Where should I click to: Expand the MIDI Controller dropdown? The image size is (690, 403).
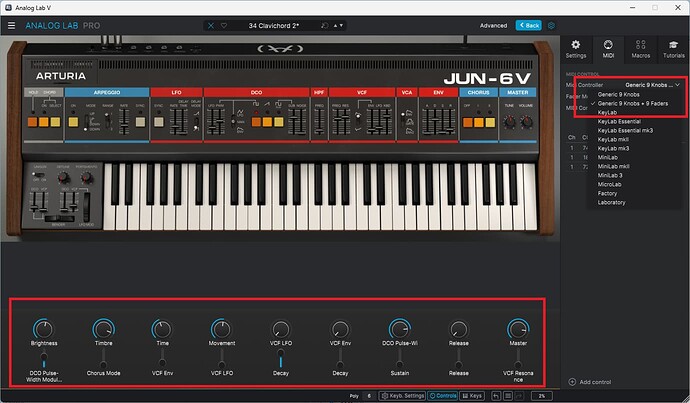(653, 85)
